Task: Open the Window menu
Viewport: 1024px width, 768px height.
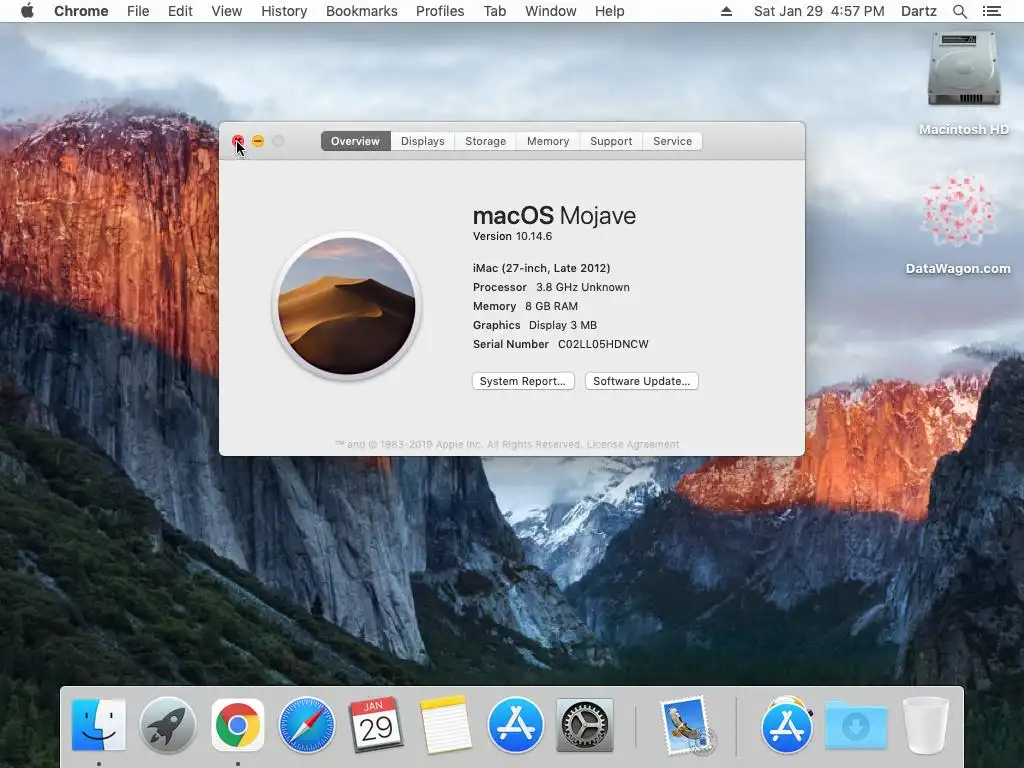Action: point(551,11)
